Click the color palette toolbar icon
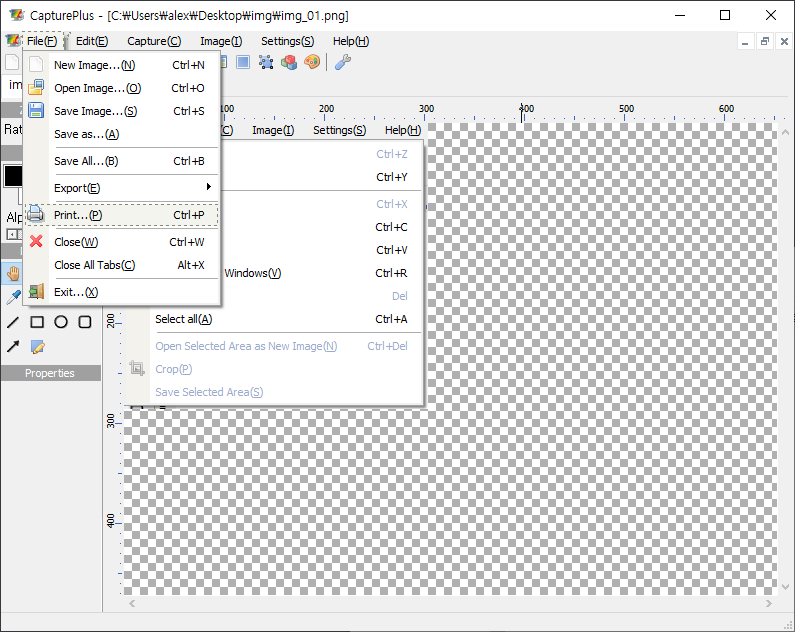This screenshot has width=795, height=632. point(312,62)
